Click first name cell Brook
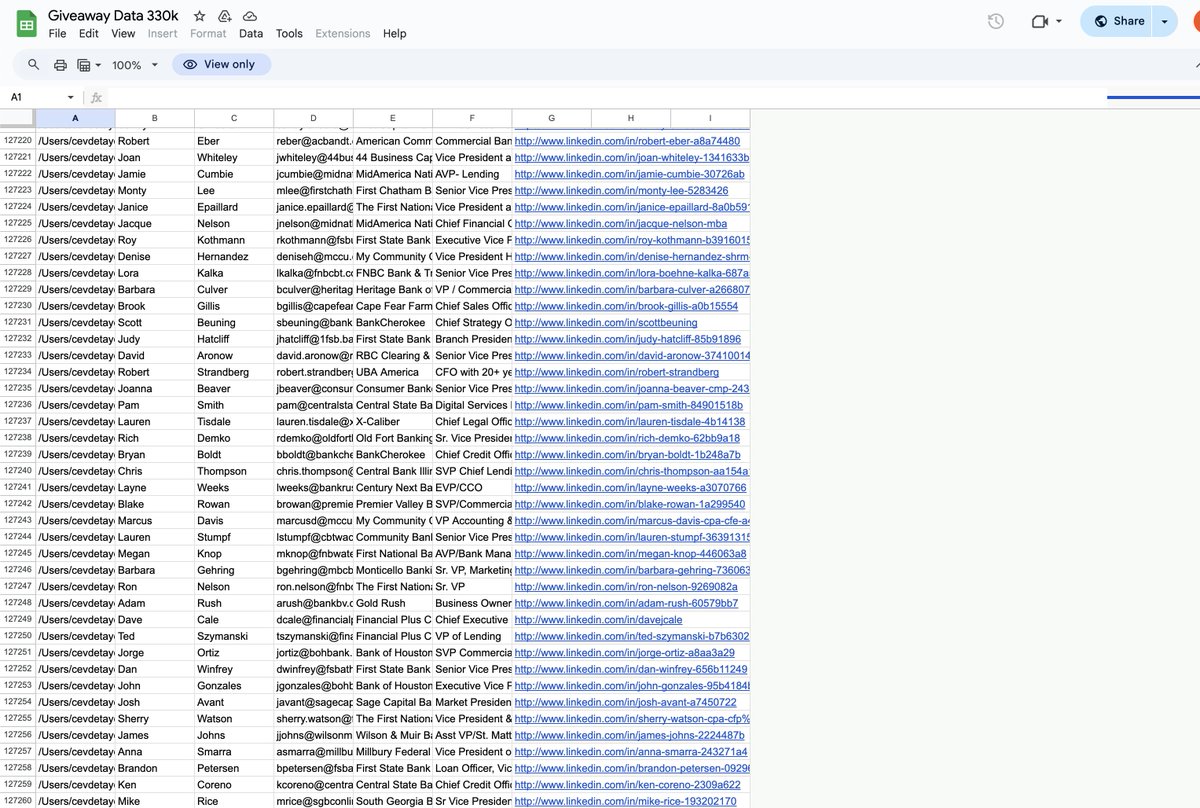The image size is (1200, 808). [155, 306]
